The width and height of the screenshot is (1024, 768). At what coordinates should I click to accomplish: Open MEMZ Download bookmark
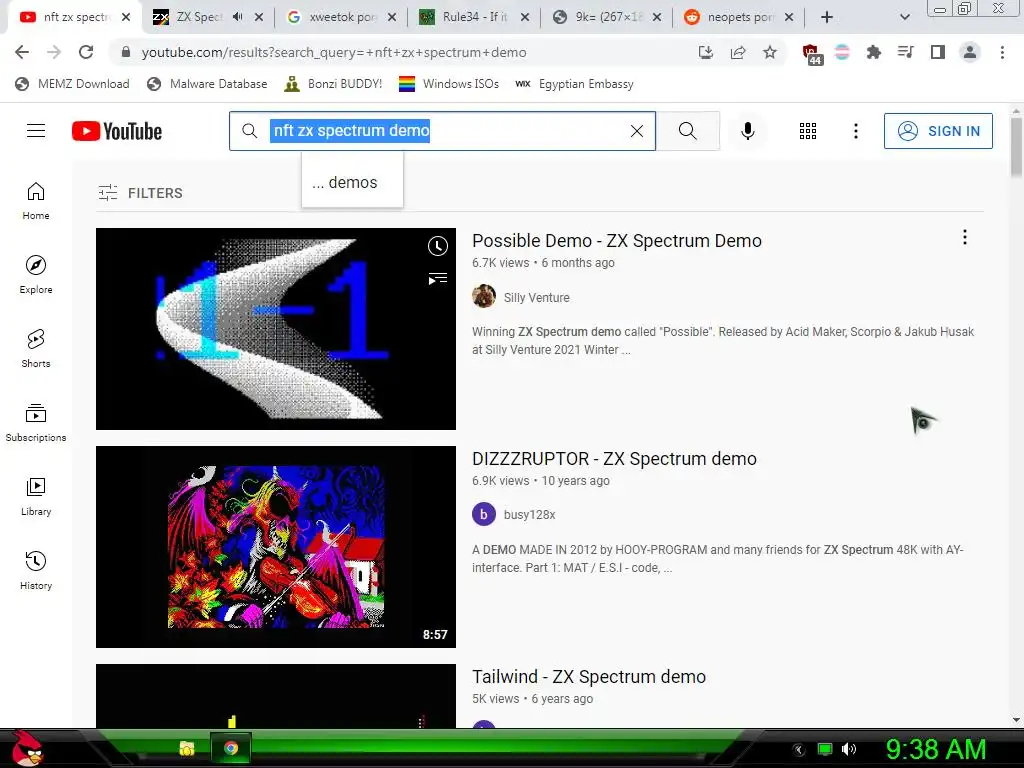pos(72,84)
